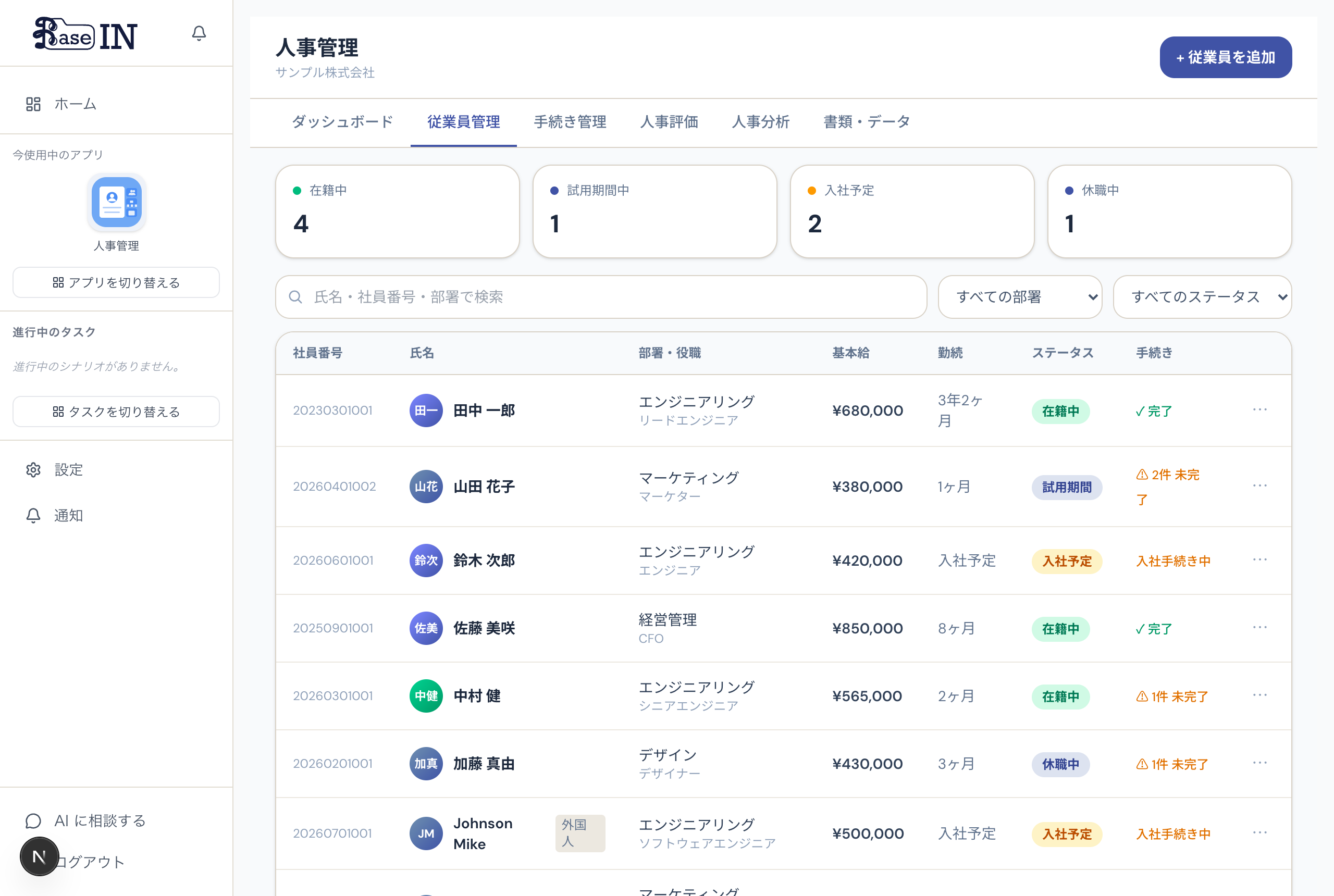Click the 入社予定 summary card
Viewport: 1334px width, 896px height.
tap(912, 211)
